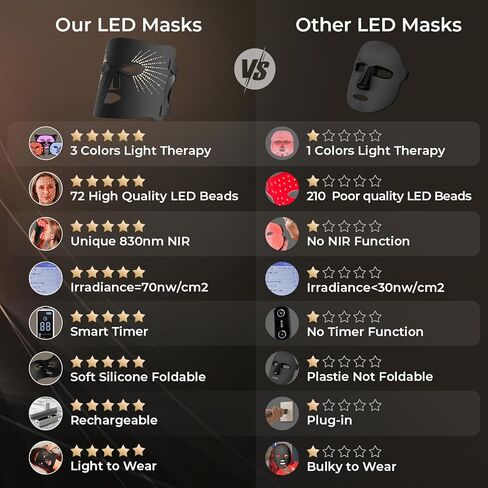Click the Smart Timer remote icon
The width and height of the screenshot is (488, 488).
tap(46, 323)
